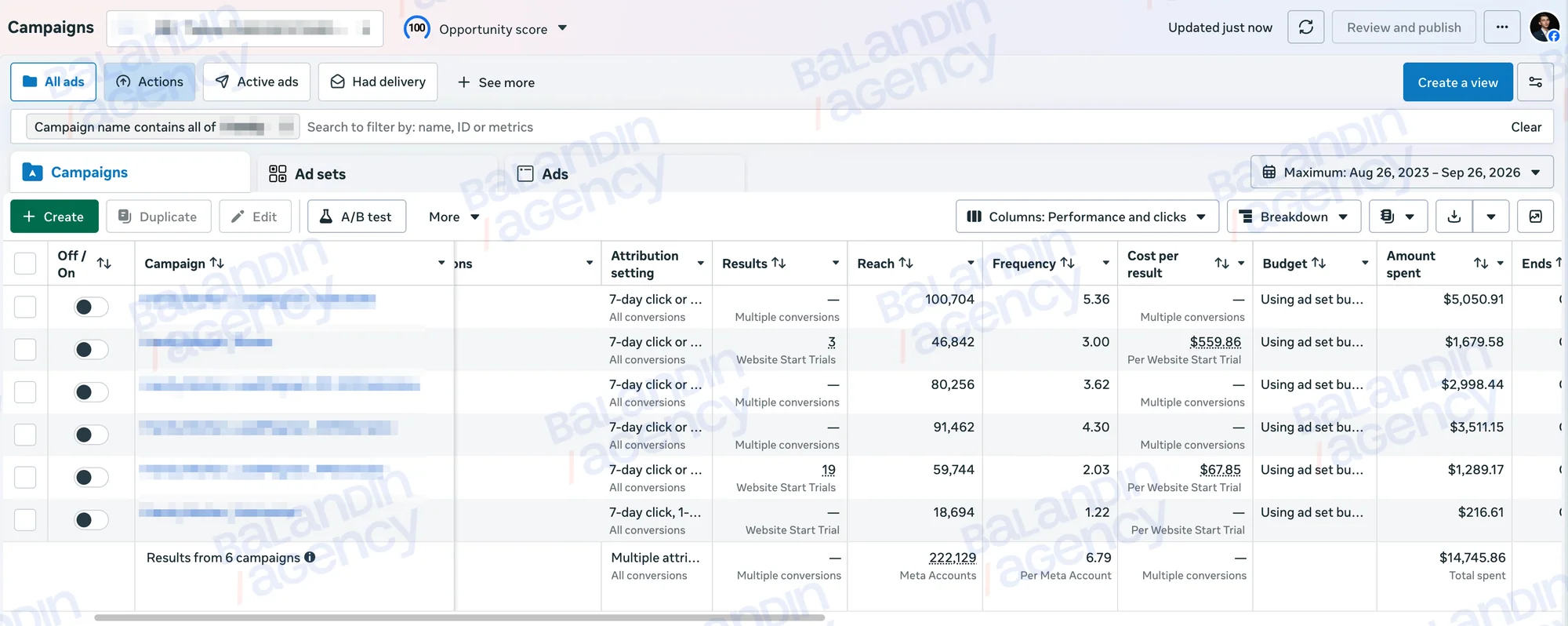The height and width of the screenshot is (626, 1568).
Task: Click the refresh data icon button
Action: pyautogui.click(x=1306, y=27)
